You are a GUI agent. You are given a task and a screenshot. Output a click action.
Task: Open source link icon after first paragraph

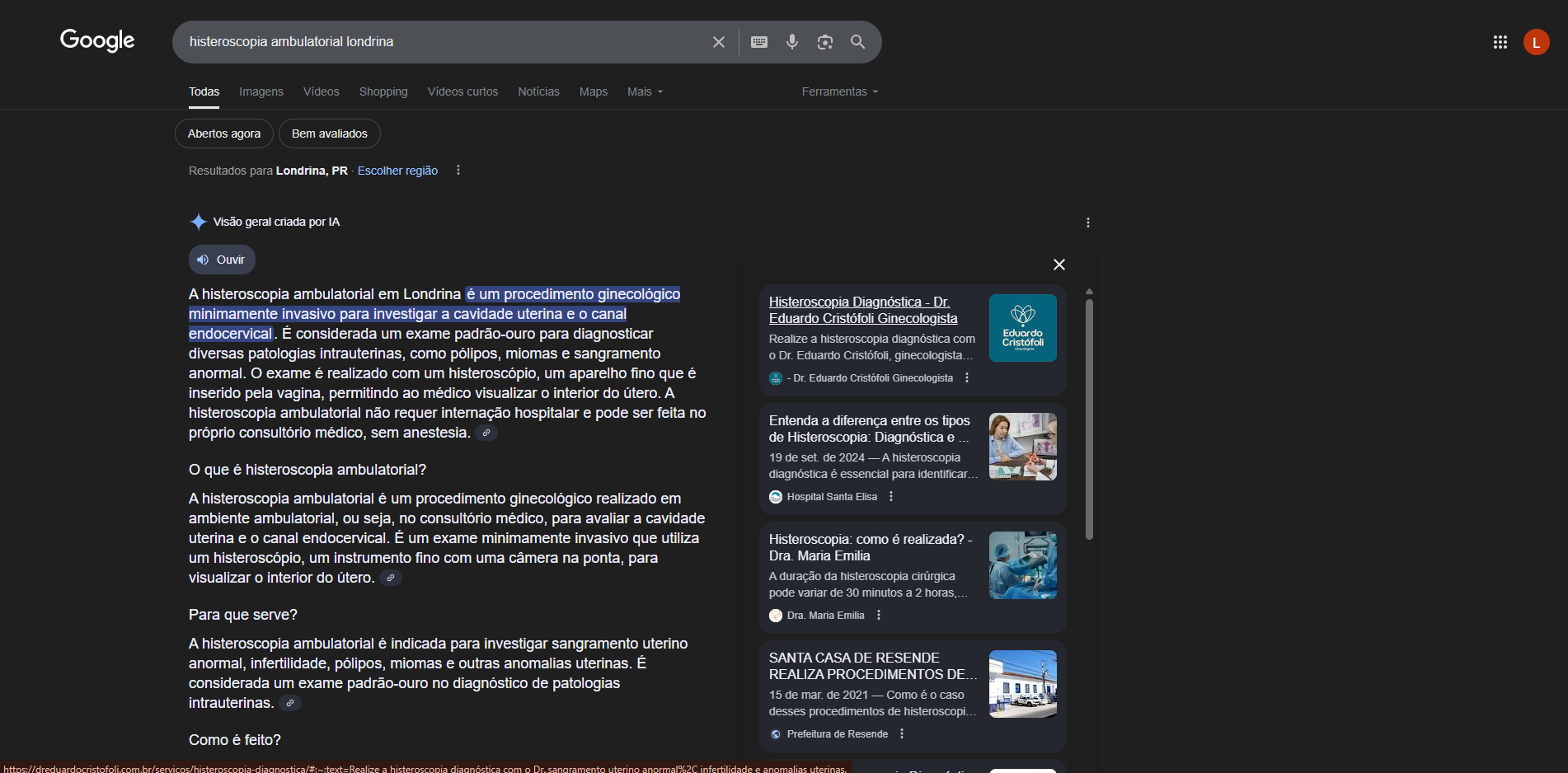pyautogui.click(x=486, y=433)
